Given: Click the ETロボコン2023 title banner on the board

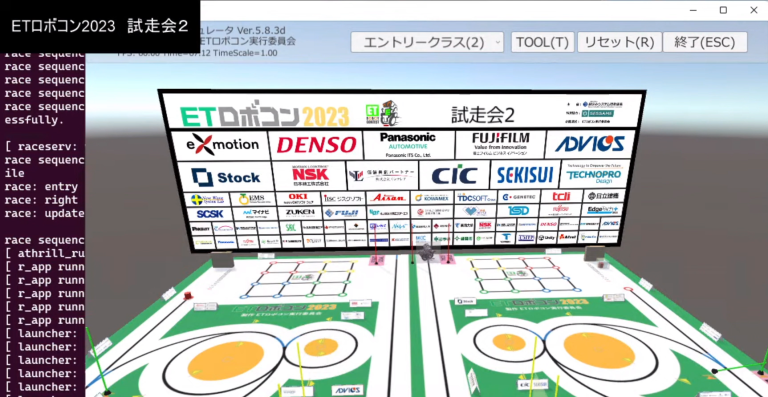Looking at the screenshot, I should [264, 117].
